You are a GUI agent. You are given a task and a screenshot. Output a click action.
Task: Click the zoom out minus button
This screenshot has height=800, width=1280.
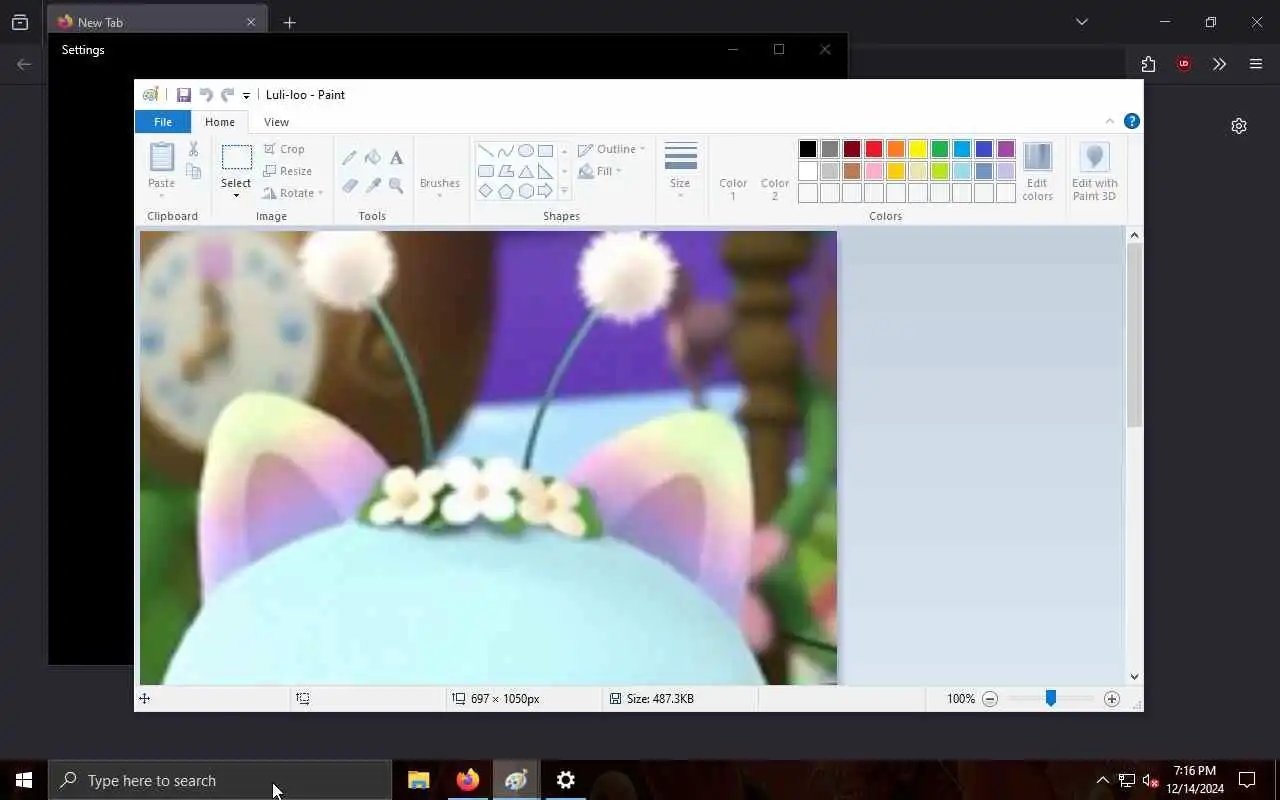pyautogui.click(x=990, y=699)
